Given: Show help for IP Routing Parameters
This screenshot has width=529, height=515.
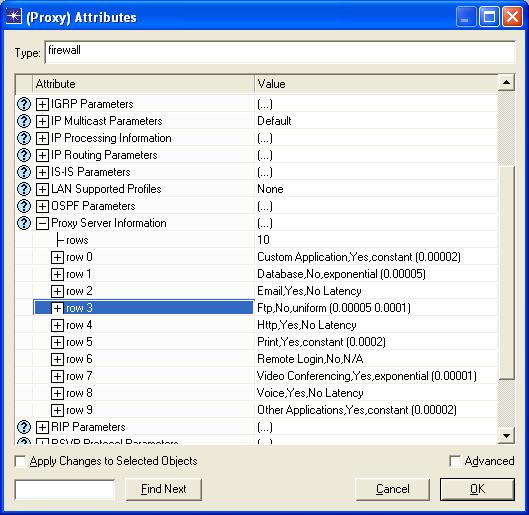Looking at the screenshot, I should pos(24,155).
